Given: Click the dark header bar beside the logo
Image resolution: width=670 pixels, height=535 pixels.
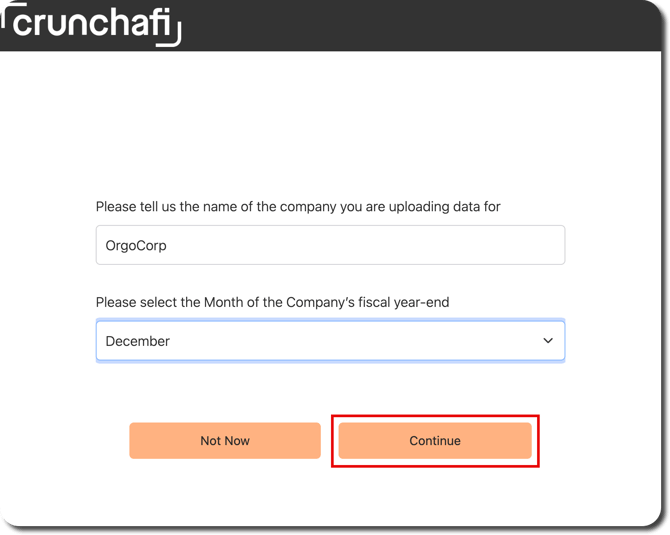Looking at the screenshot, I should [419, 26].
